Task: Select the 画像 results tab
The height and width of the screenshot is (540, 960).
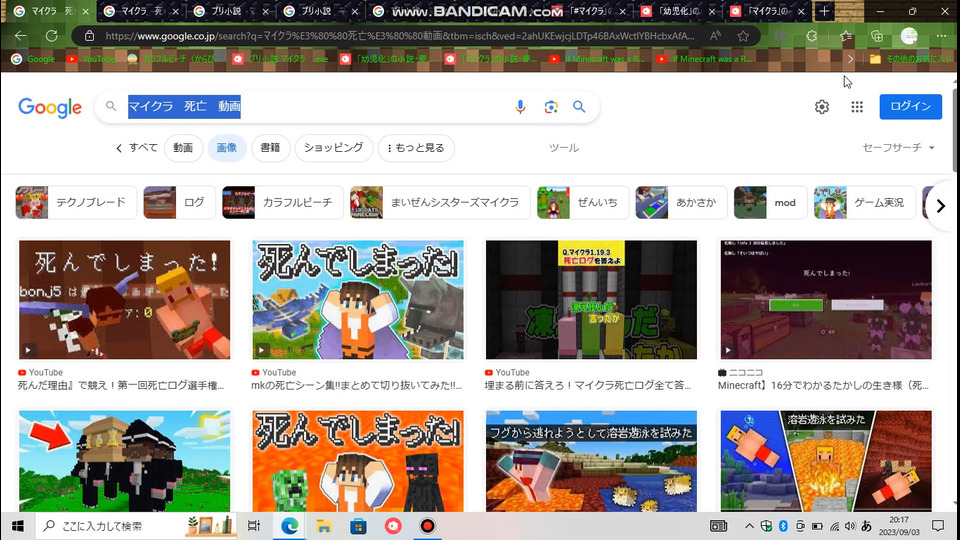Action: click(227, 148)
